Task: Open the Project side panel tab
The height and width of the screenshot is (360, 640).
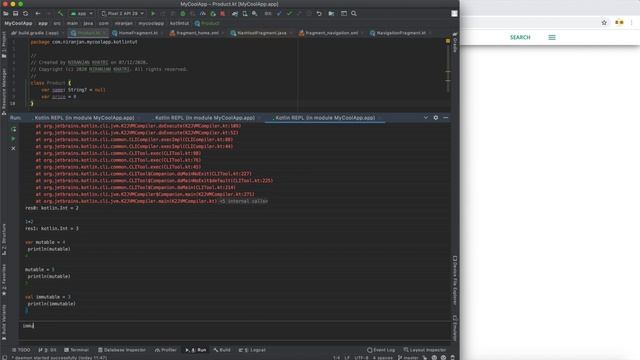Action: pos(4,44)
